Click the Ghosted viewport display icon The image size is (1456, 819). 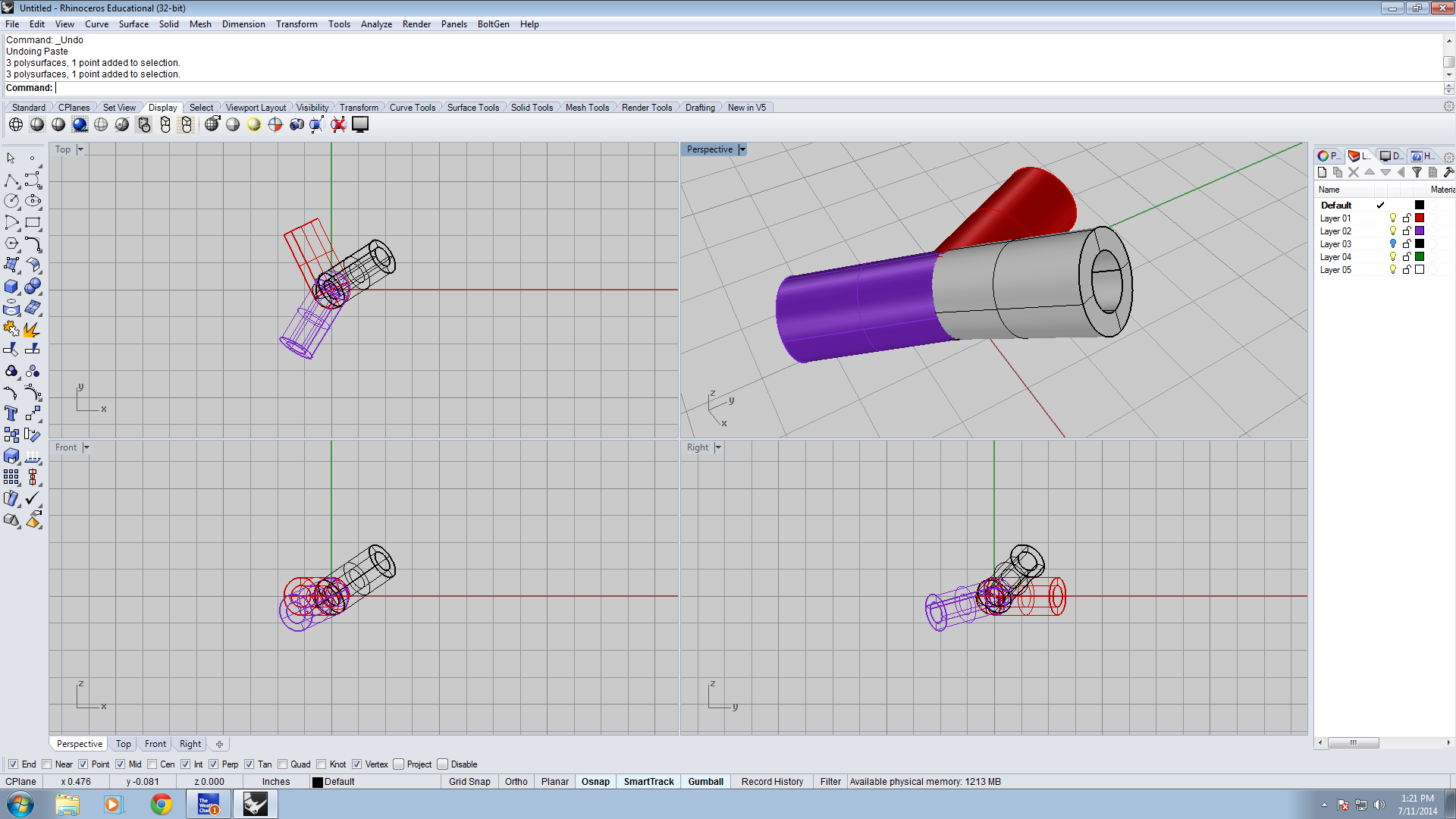point(101,124)
